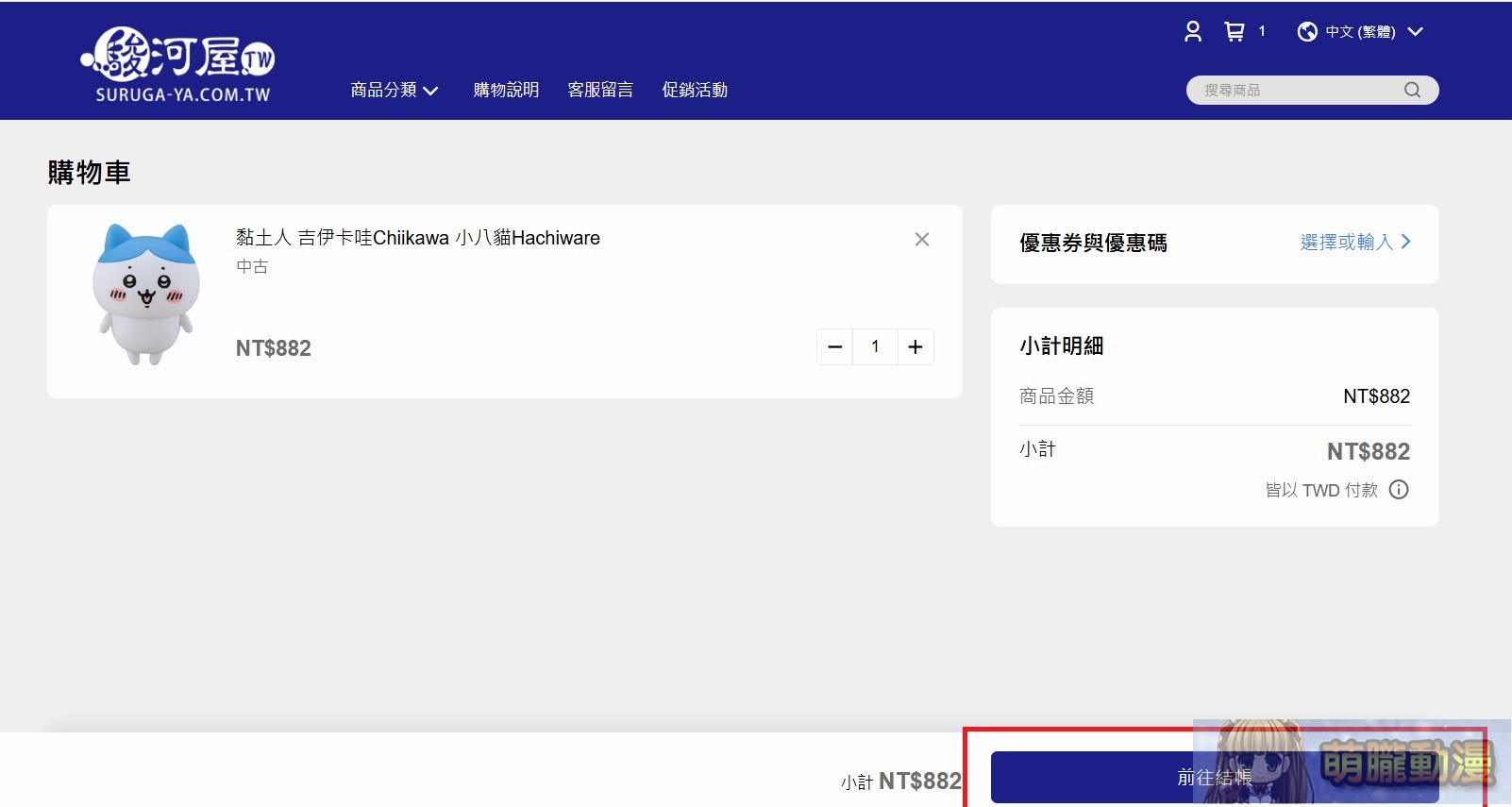Open the 客服留言 menu item
This screenshot has height=807, width=1512.
tap(600, 90)
